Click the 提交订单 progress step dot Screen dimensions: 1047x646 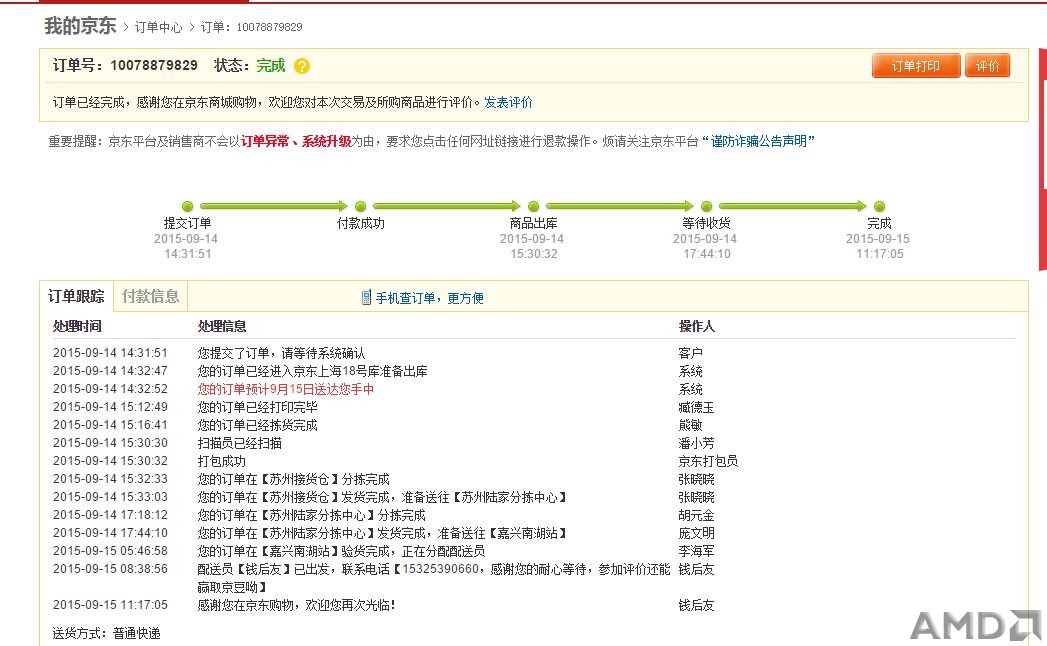[x=188, y=206]
